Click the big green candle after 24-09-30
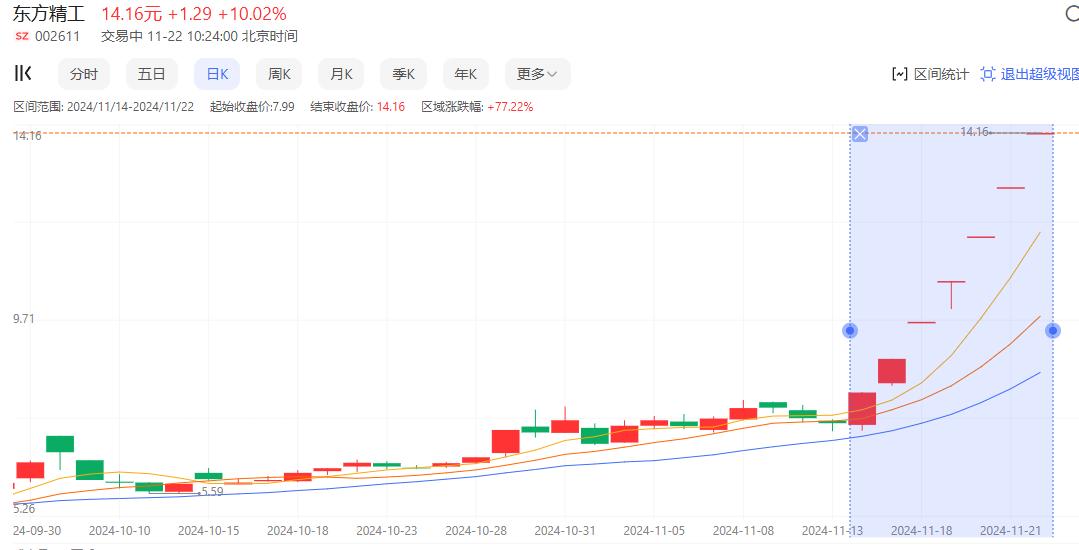The image size is (1079, 550). [60, 444]
